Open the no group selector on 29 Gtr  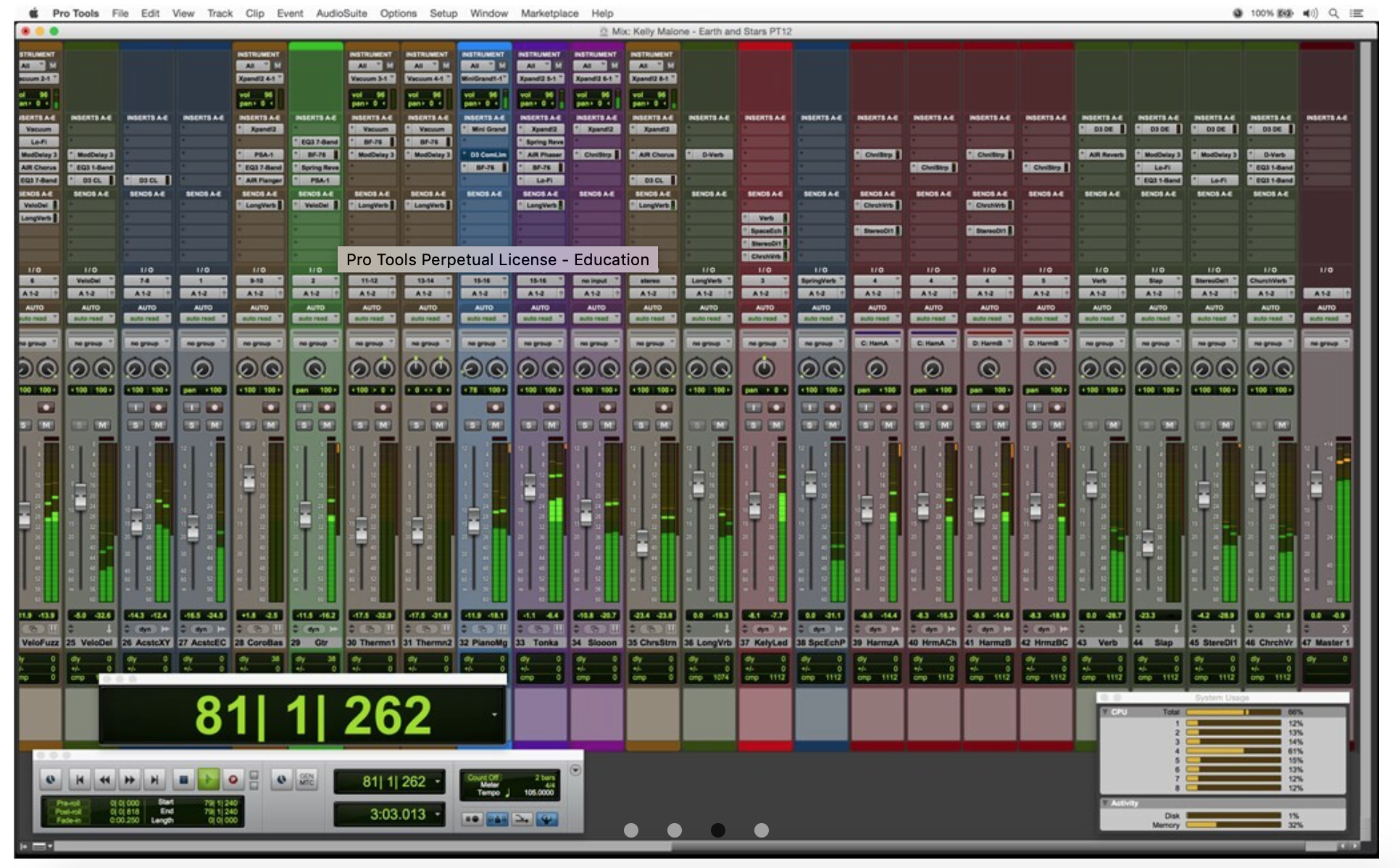tap(315, 343)
